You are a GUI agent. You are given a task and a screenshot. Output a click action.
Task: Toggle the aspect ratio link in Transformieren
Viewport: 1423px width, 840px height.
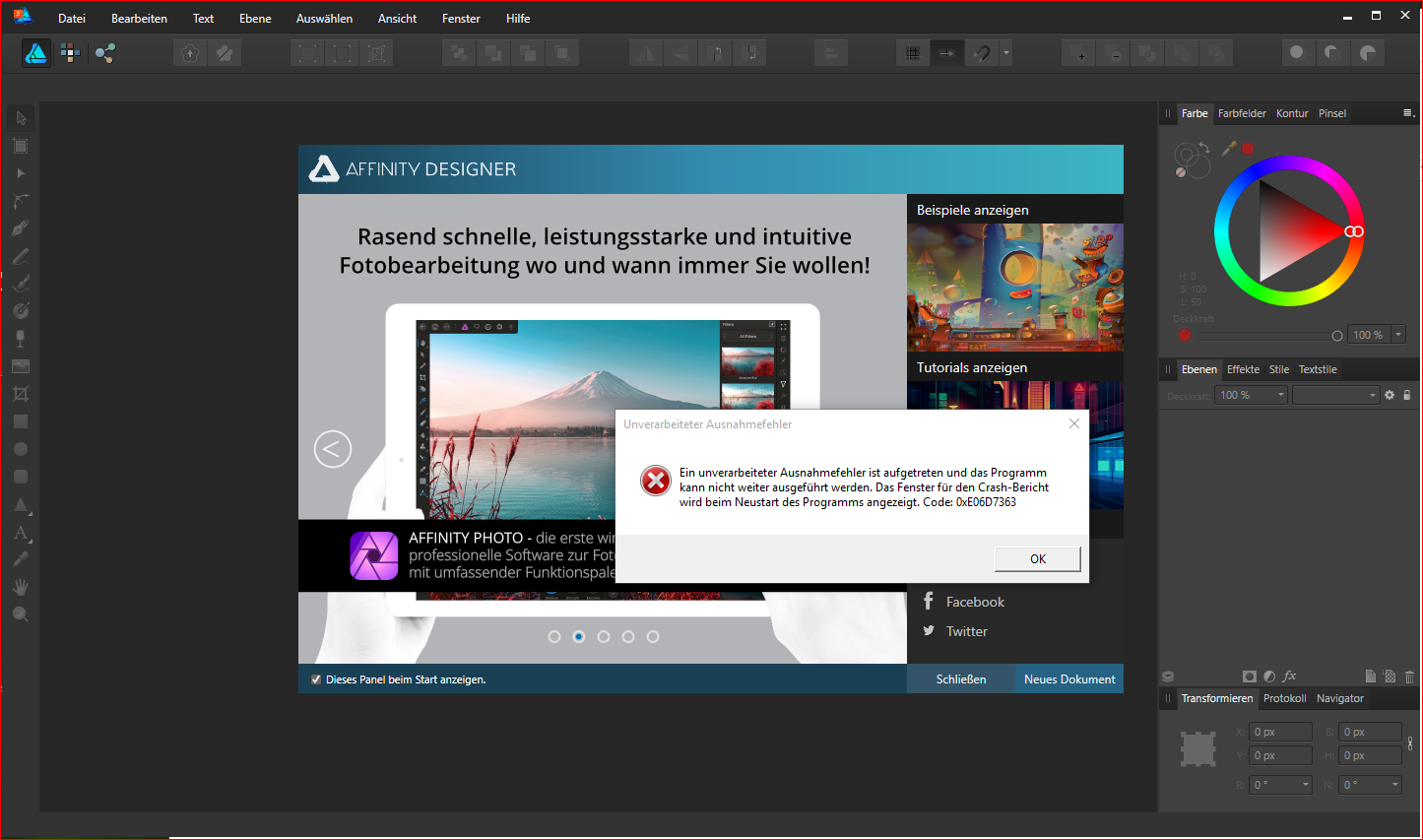pos(1410,743)
